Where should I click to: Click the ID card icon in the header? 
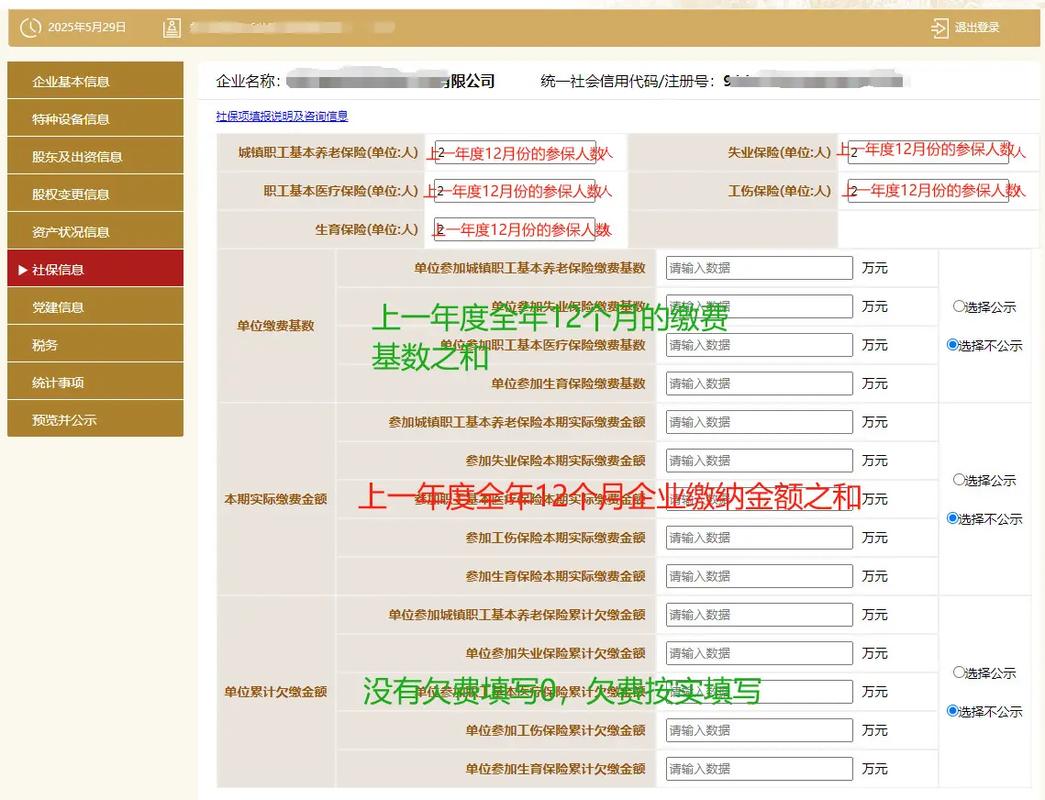(172, 27)
